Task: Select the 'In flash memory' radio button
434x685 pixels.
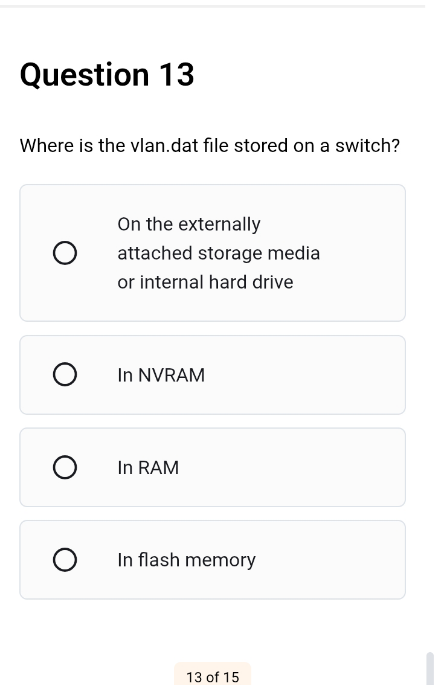Action: pyautogui.click(x=65, y=560)
